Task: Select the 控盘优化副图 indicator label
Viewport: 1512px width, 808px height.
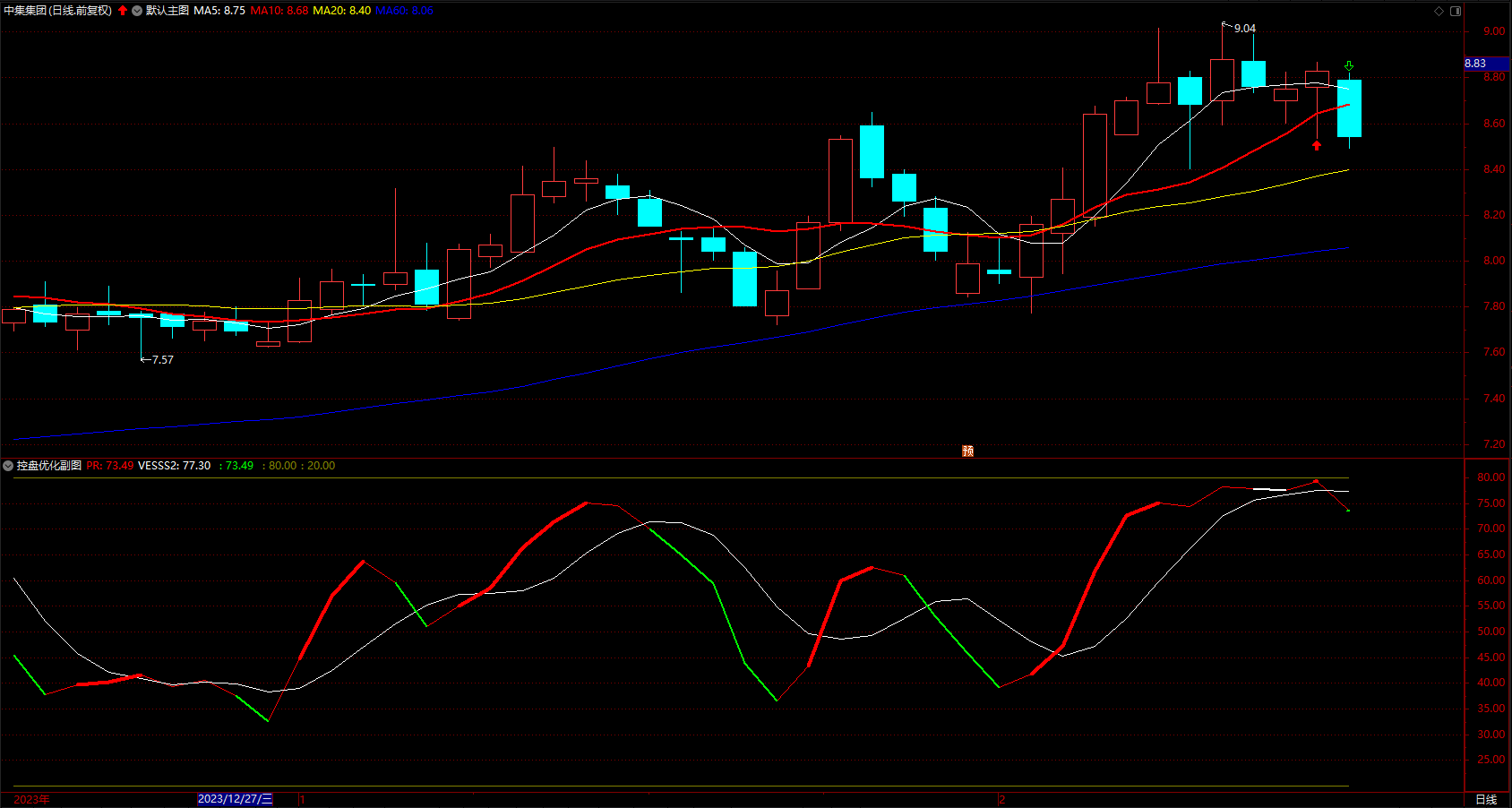Action: tap(49, 466)
